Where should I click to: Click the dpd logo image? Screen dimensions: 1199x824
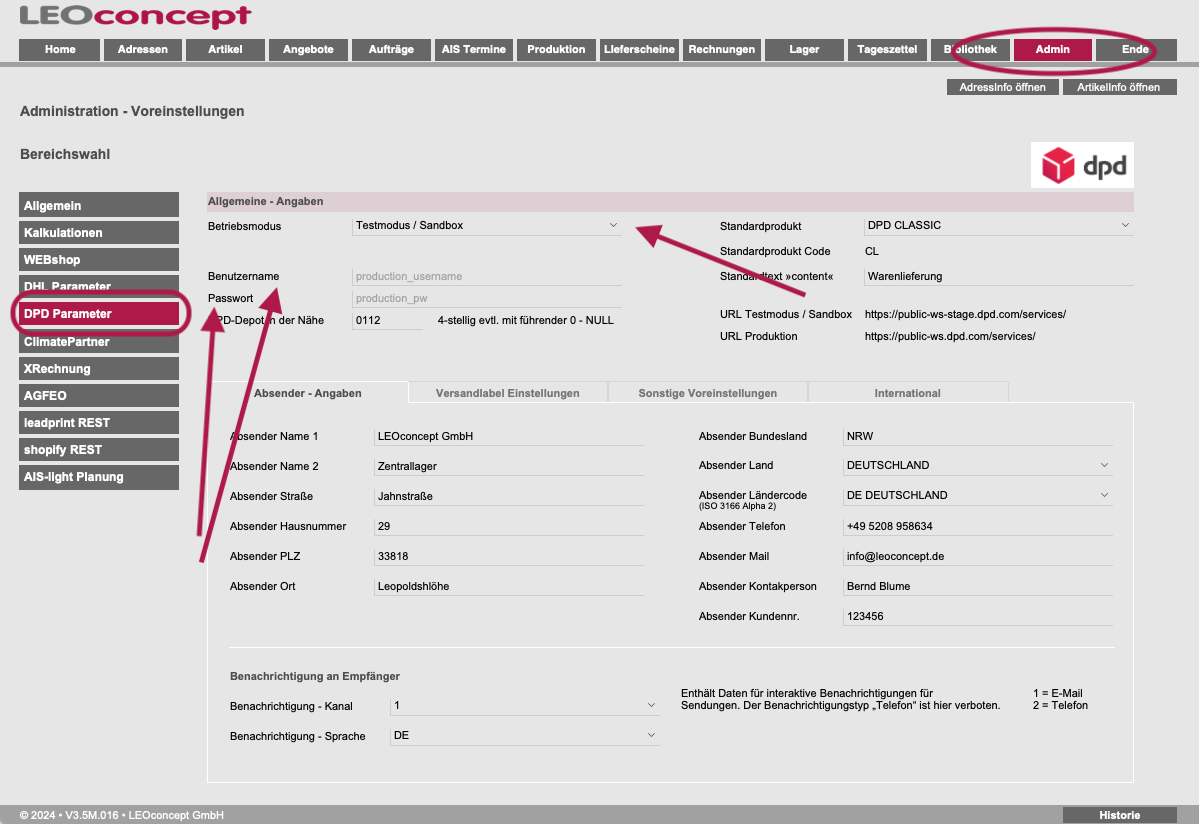coord(1082,165)
